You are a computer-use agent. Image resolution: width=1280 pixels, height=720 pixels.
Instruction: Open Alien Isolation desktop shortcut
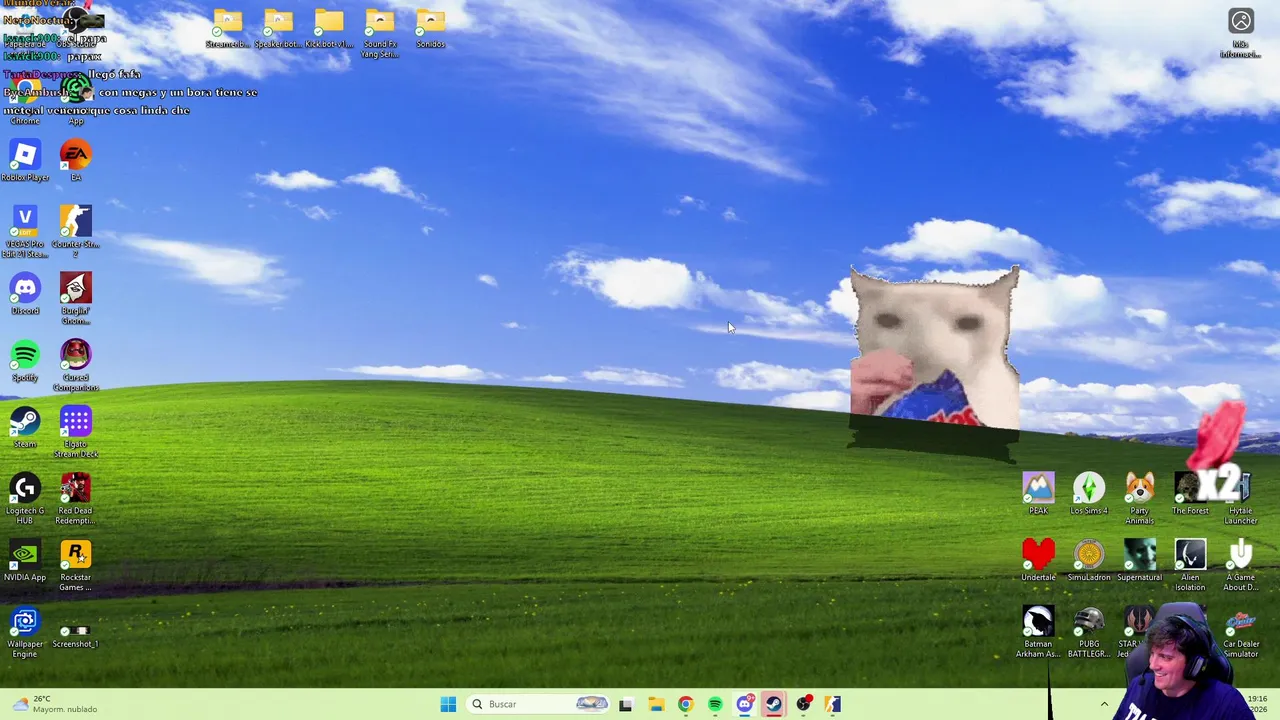[x=1190, y=565]
